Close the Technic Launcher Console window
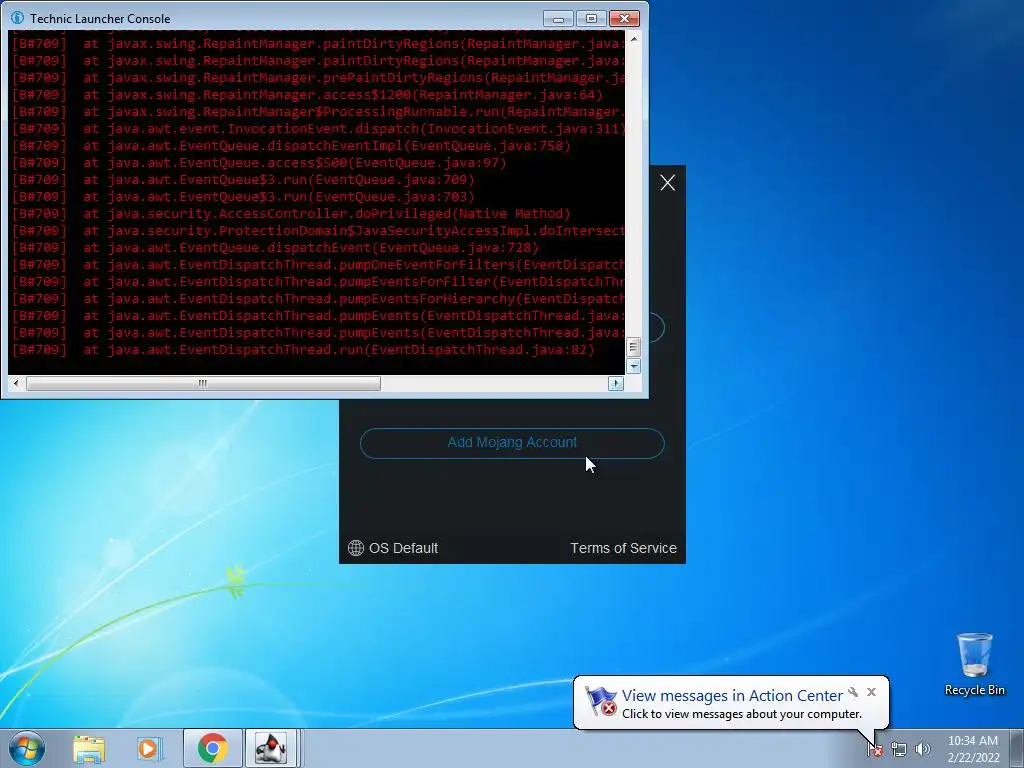 tap(624, 18)
